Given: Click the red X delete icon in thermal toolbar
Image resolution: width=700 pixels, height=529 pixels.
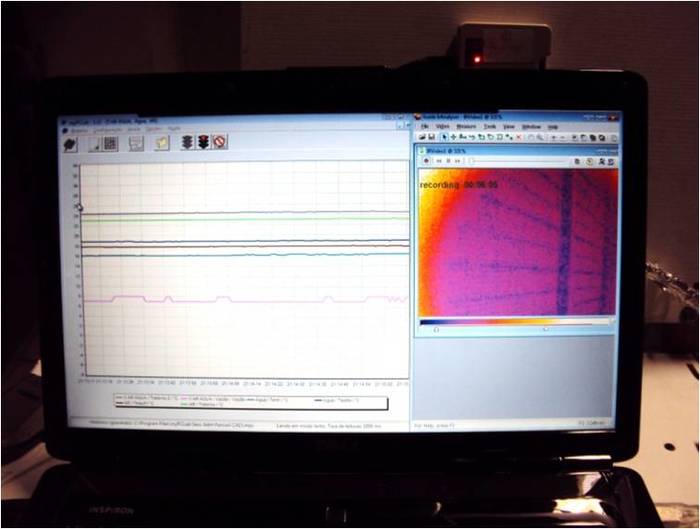Looking at the screenshot, I should click(x=519, y=137).
